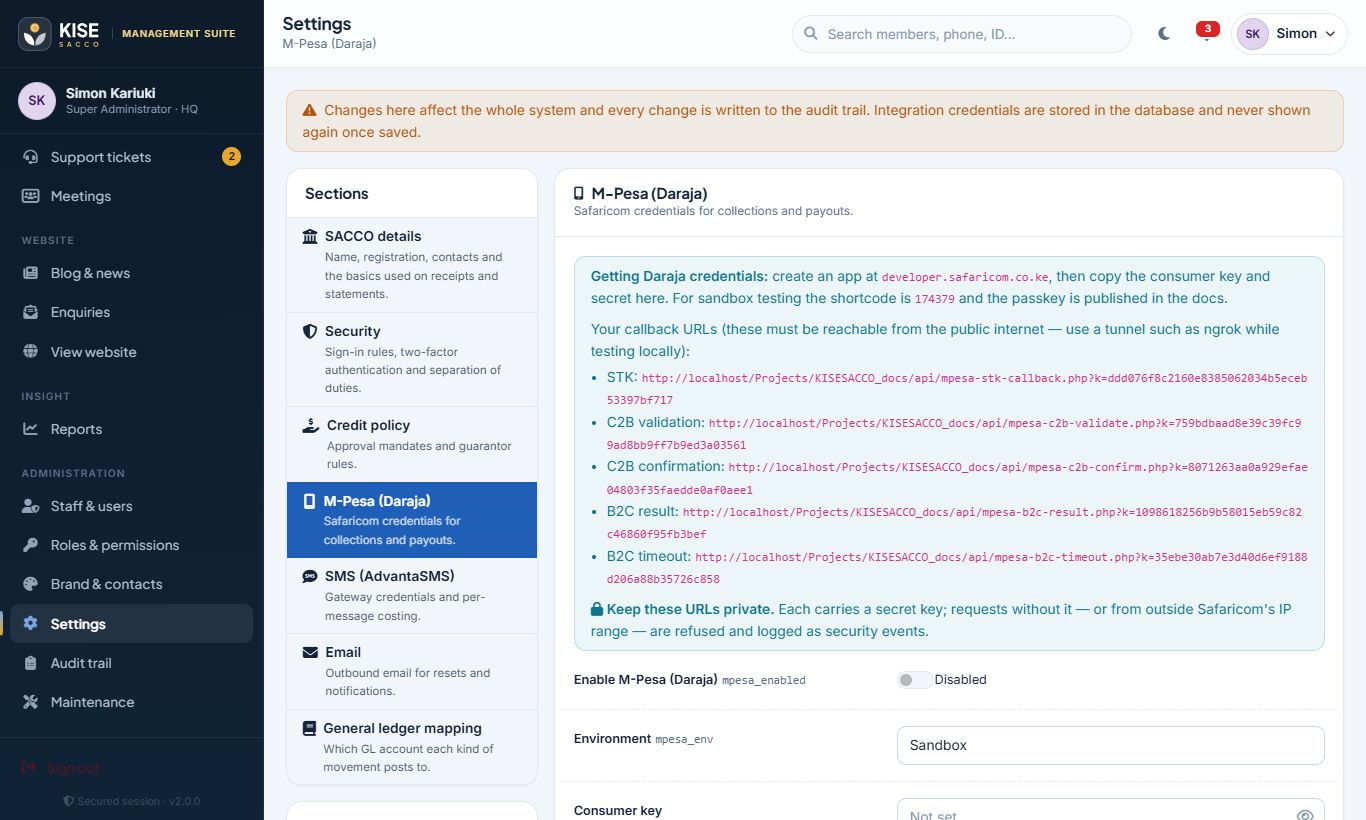
Task: Click the Reports chart icon
Action: [31, 429]
